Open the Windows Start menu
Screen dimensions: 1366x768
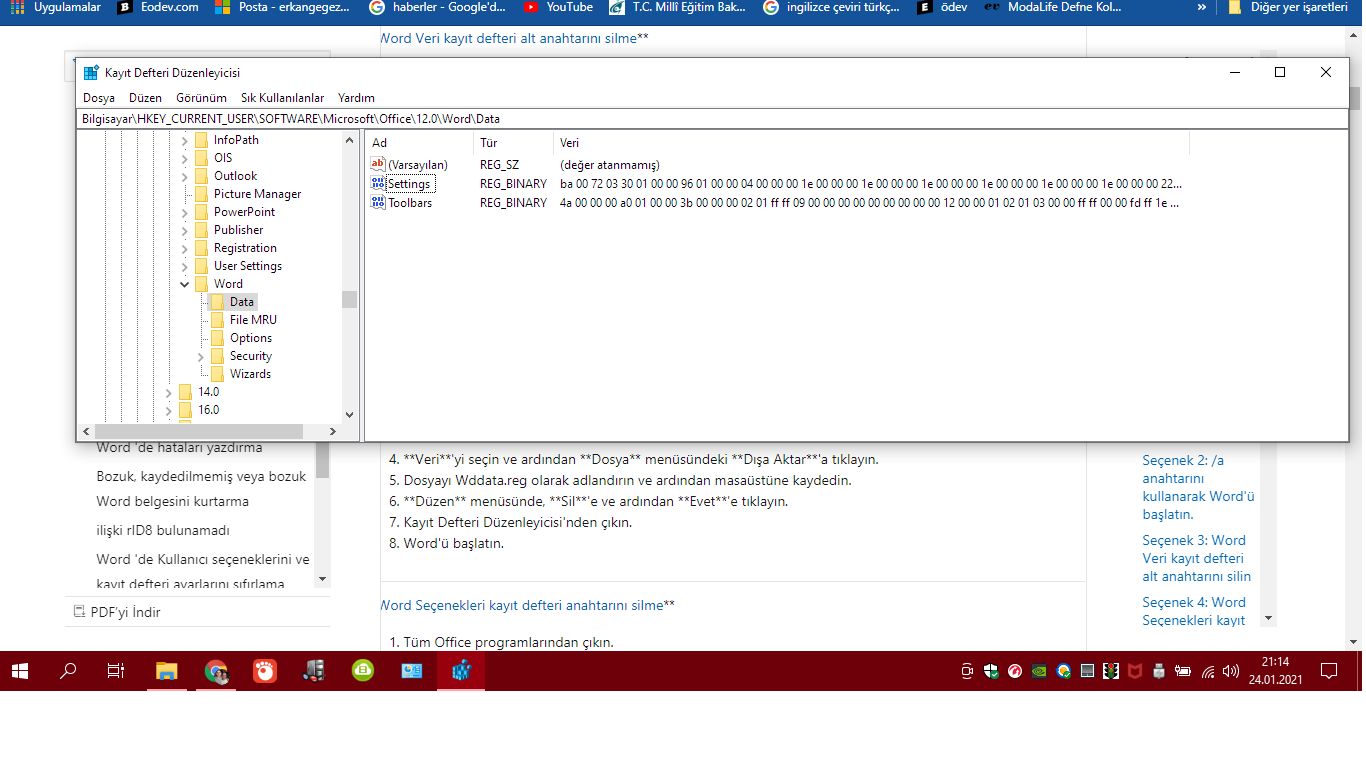20,671
